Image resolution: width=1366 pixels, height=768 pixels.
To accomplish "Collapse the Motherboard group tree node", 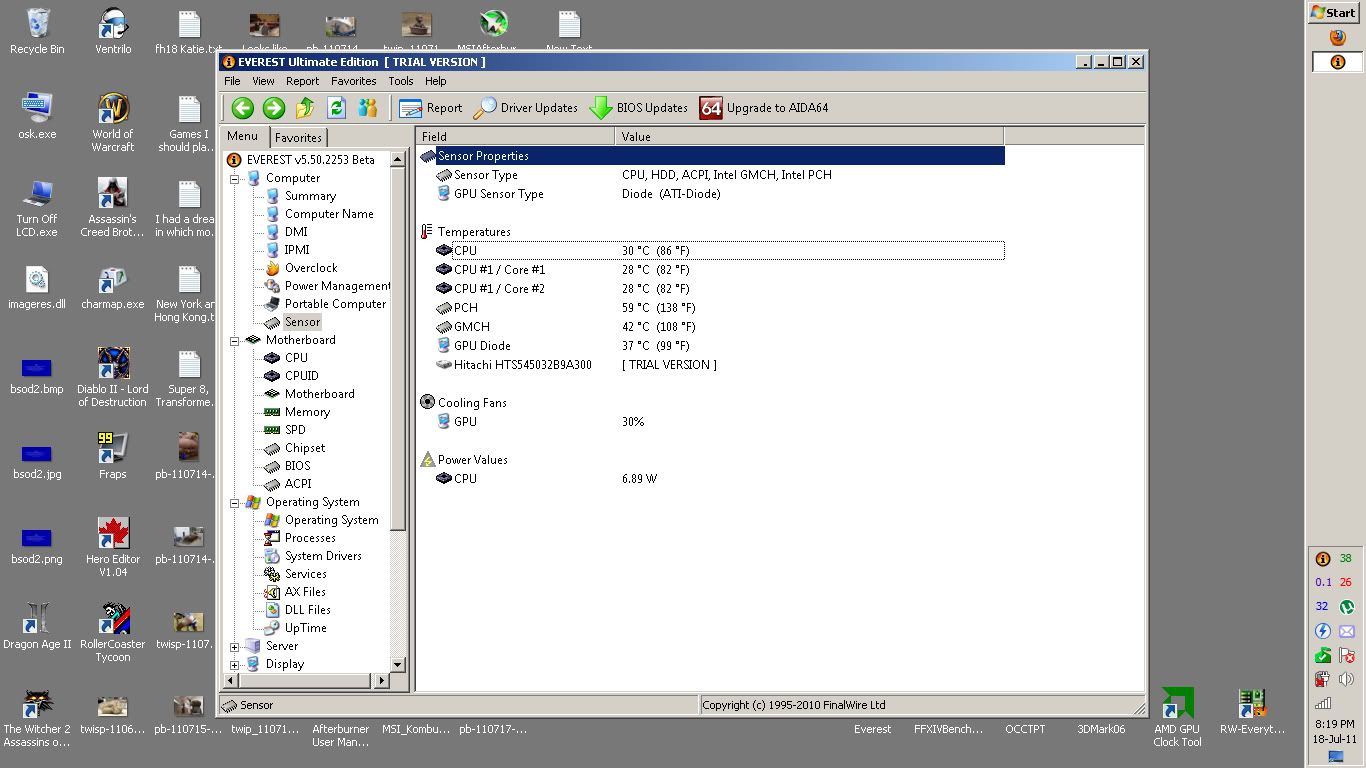I will click(x=235, y=340).
